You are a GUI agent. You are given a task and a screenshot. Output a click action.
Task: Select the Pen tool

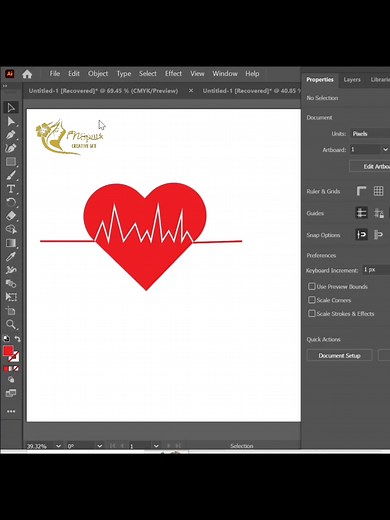click(11, 135)
